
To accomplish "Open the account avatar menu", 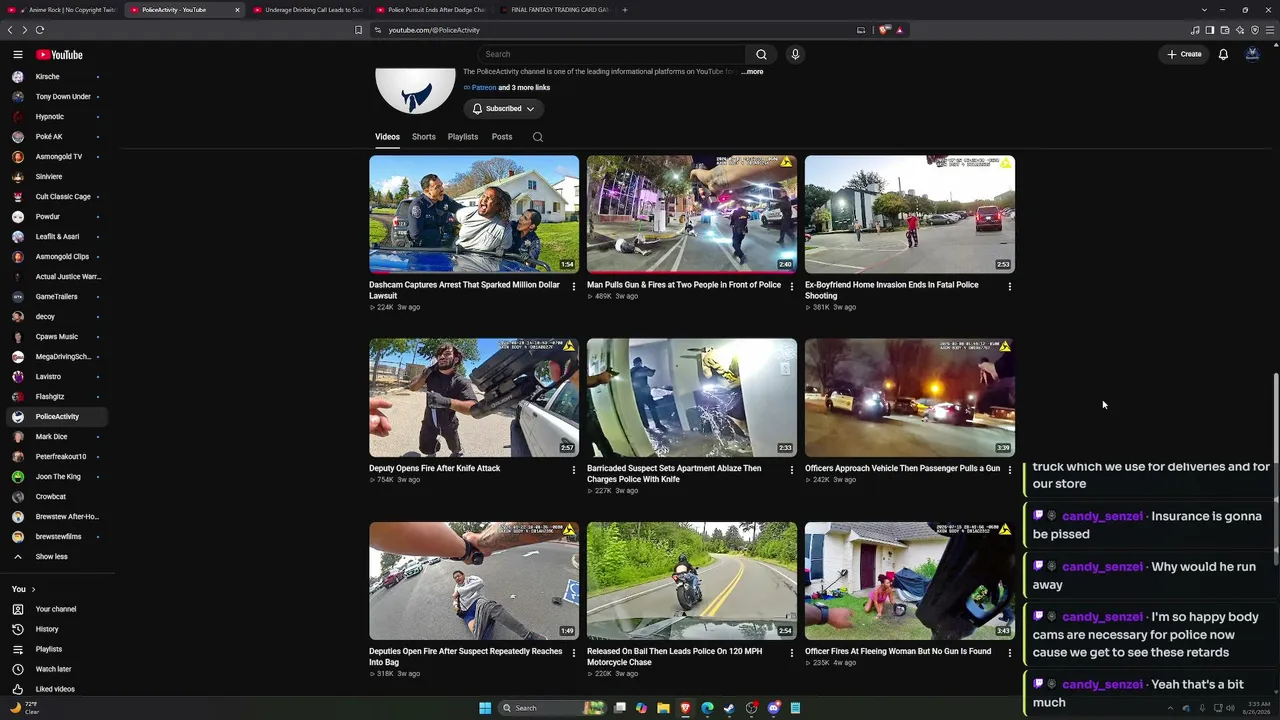I will 1252,54.
